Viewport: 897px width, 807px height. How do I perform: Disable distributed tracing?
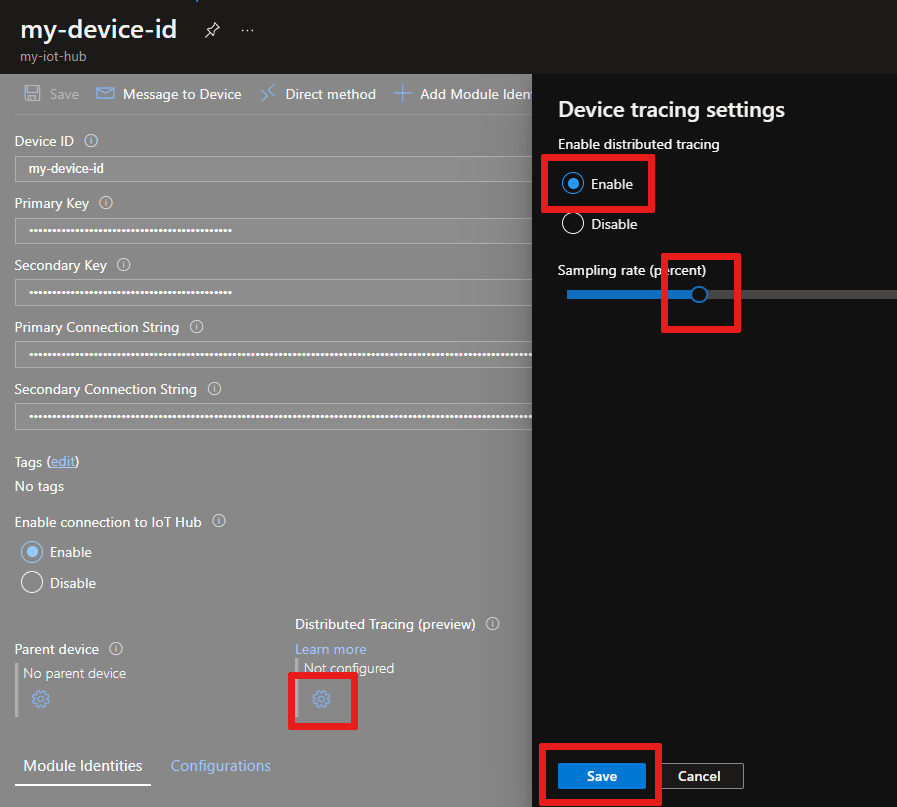click(x=572, y=224)
